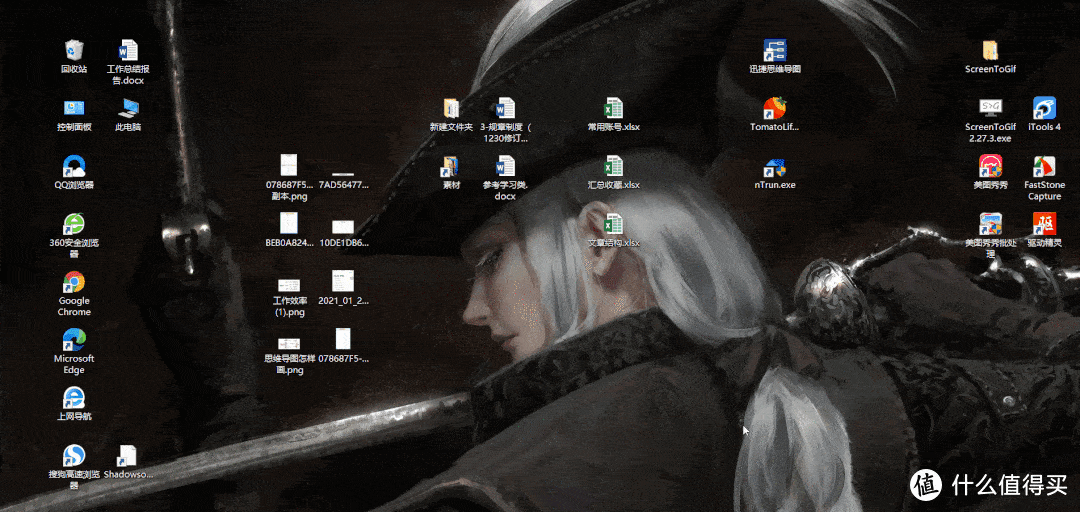
Task: Click the FastStone Capture icon
Action: click(x=1044, y=167)
